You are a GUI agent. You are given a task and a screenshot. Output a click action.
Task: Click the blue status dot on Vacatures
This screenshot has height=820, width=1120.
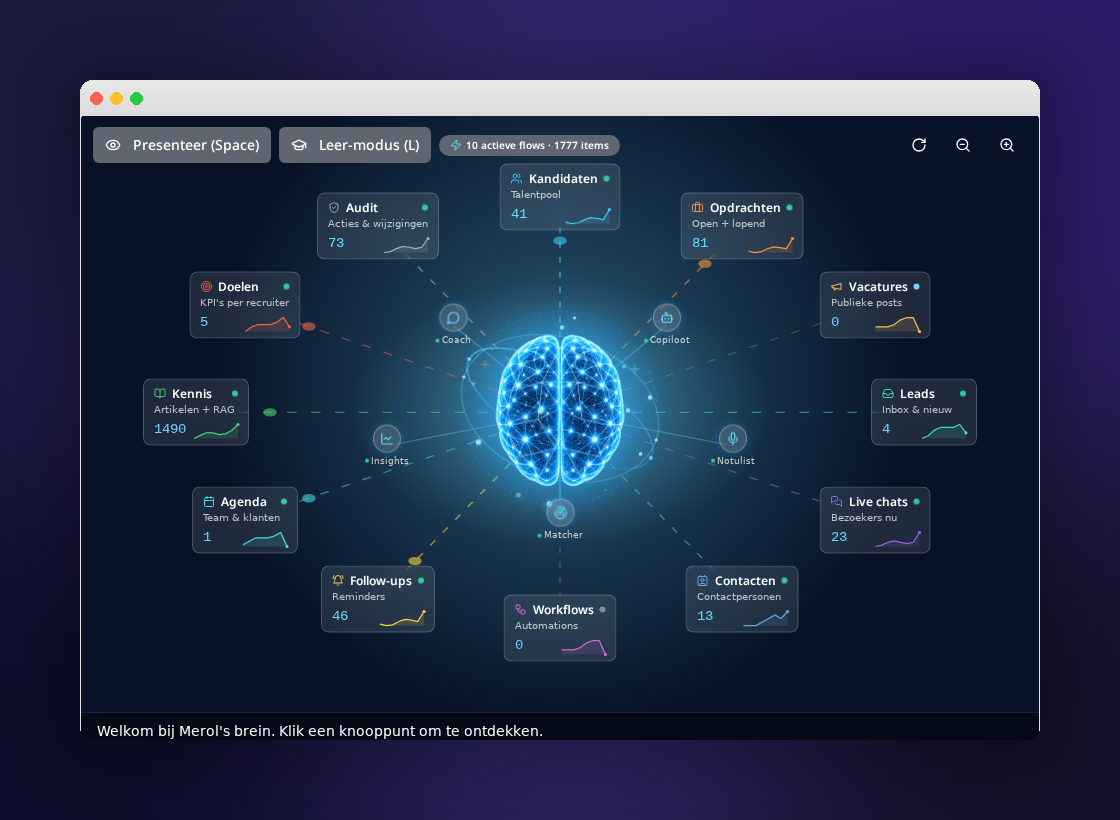(916, 286)
